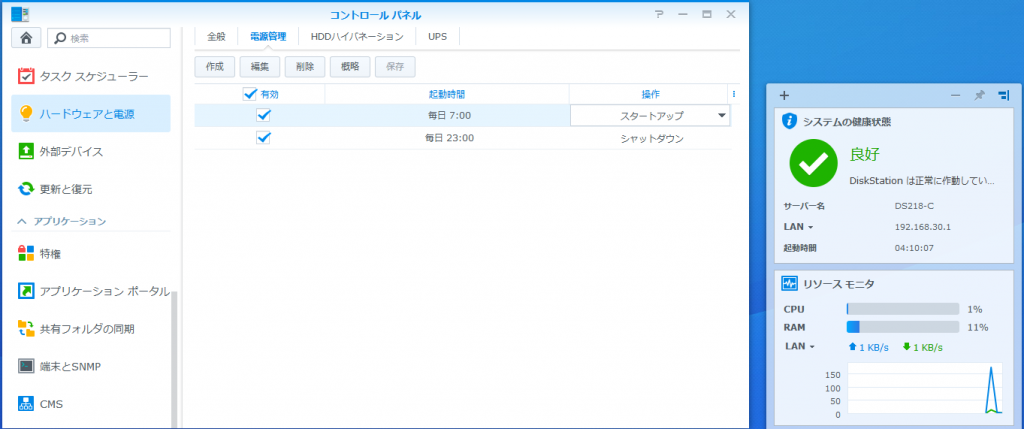The height and width of the screenshot is (429, 1024).
Task: Click the CPU usage bar
Action: point(903,309)
